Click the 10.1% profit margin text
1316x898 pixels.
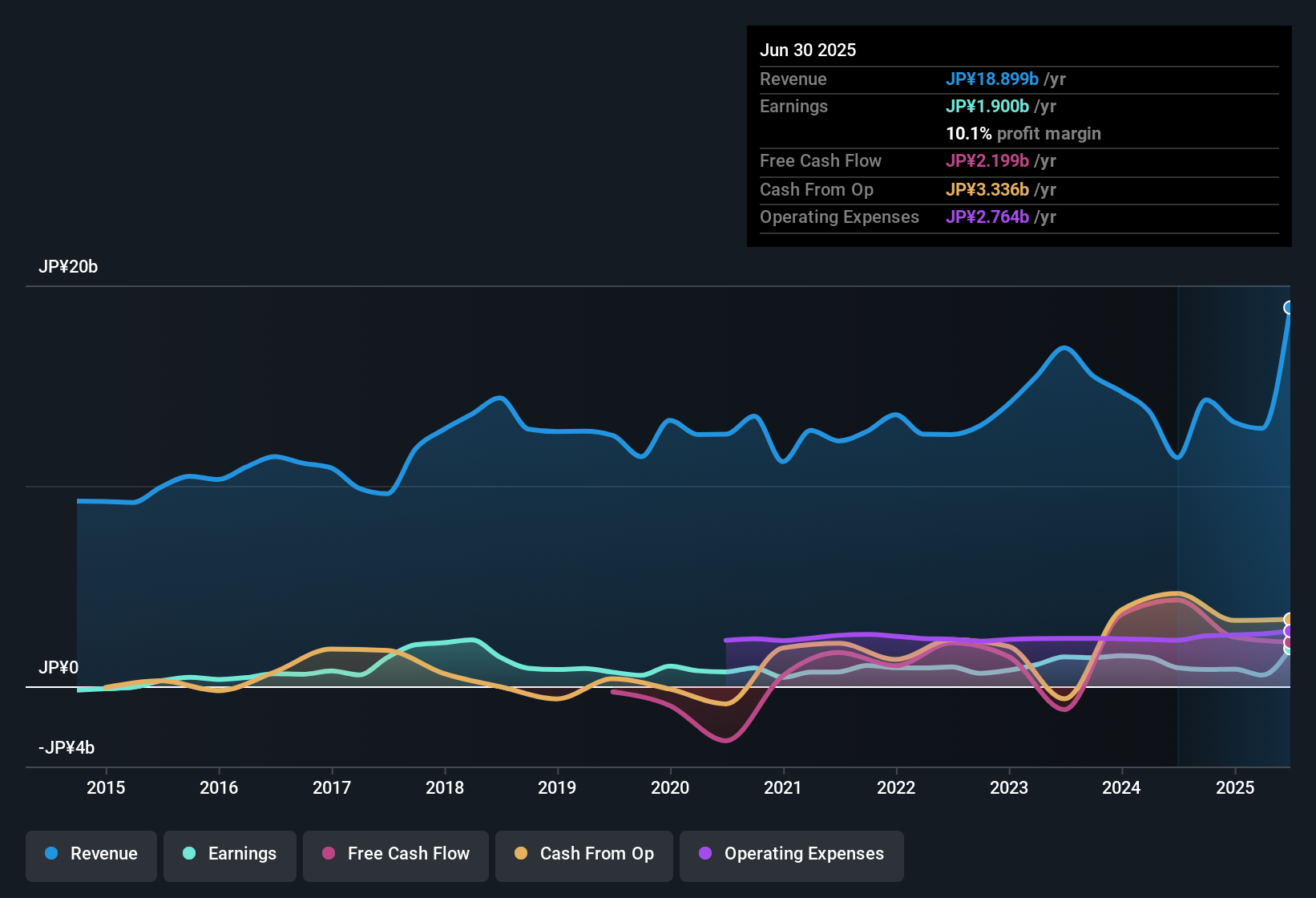point(1023,134)
